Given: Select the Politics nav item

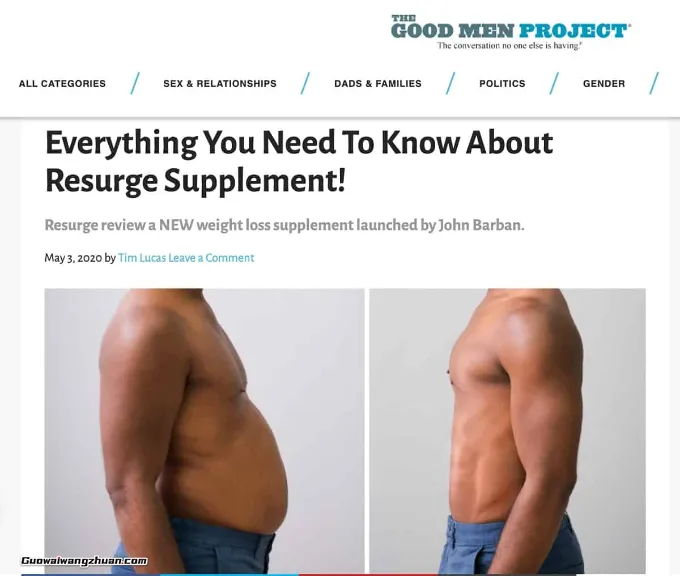Looking at the screenshot, I should (502, 83).
